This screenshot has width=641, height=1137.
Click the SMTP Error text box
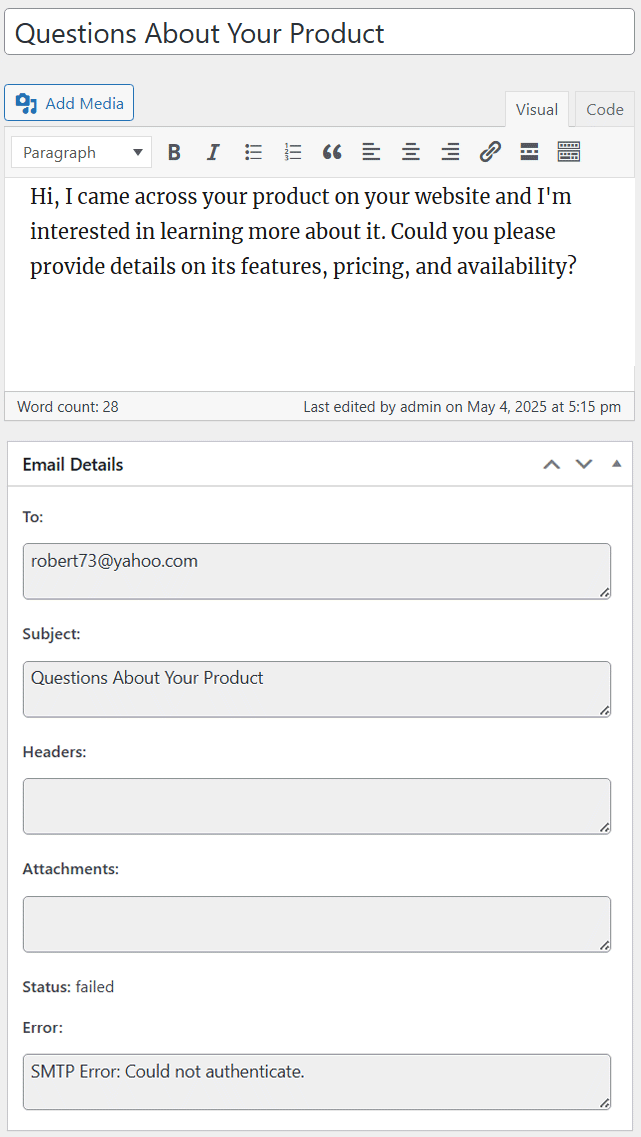click(316, 1081)
